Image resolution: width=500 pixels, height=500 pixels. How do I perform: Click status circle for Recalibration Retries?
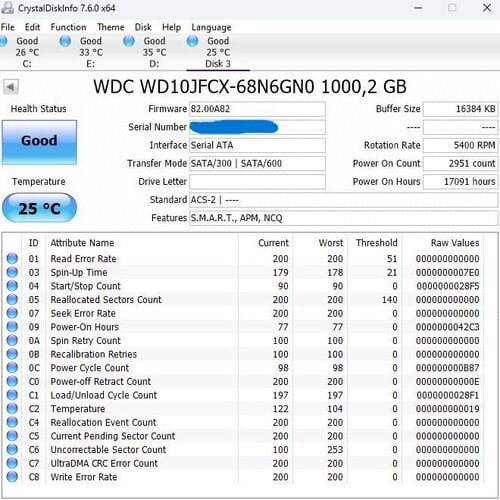[12, 354]
